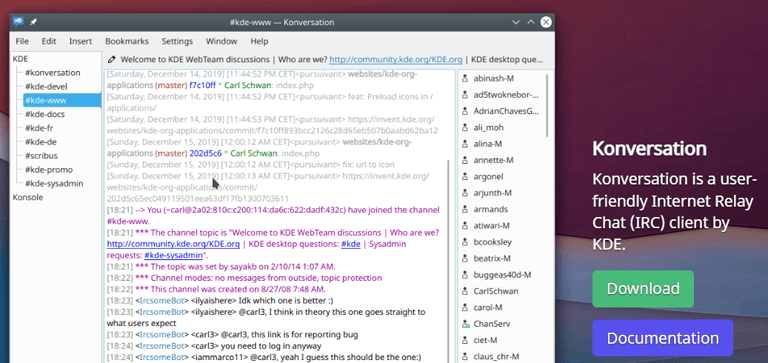The image size is (768, 363).
Task: Click the 'Channel modes' message line
Action: (244, 278)
